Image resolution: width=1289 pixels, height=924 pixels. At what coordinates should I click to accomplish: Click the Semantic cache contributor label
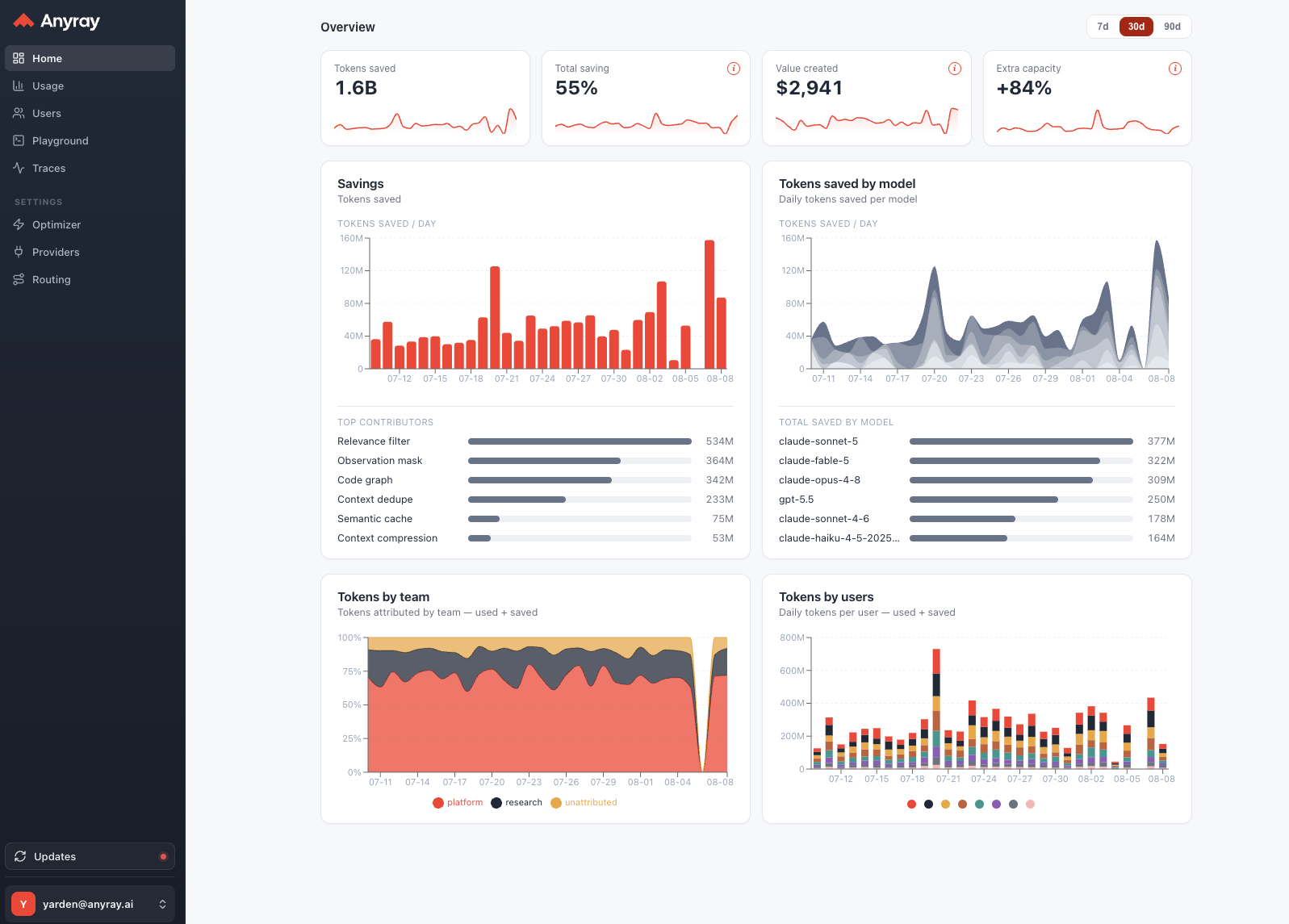pos(375,519)
